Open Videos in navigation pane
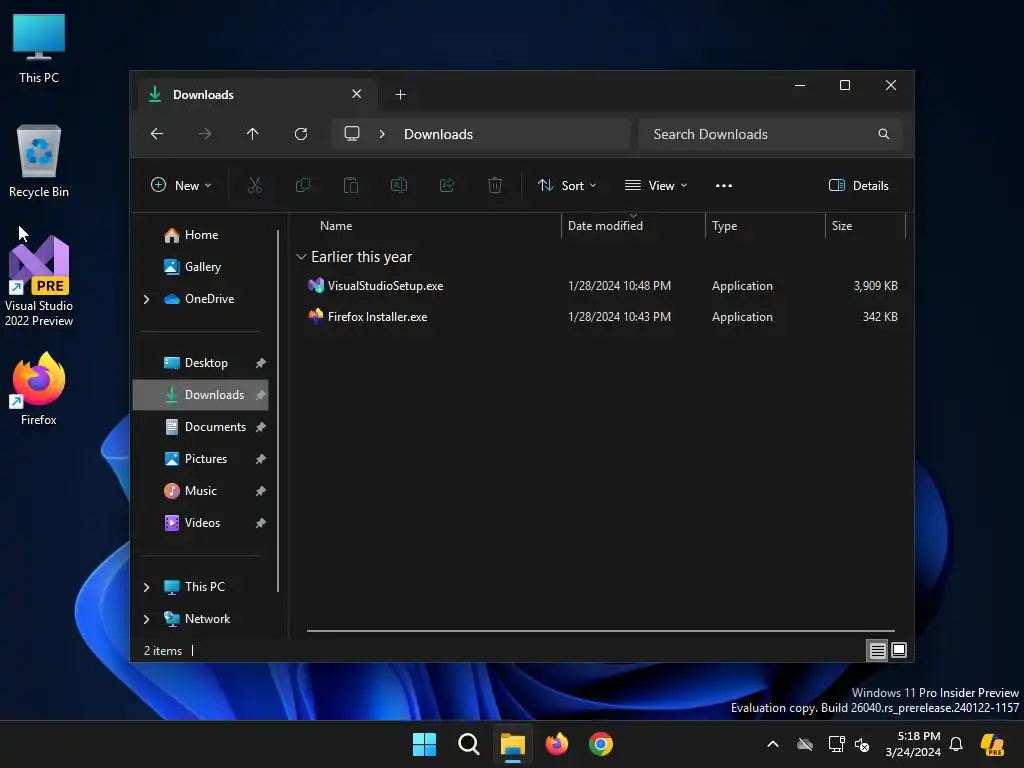Image resolution: width=1024 pixels, height=768 pixels. coord(201,523)
